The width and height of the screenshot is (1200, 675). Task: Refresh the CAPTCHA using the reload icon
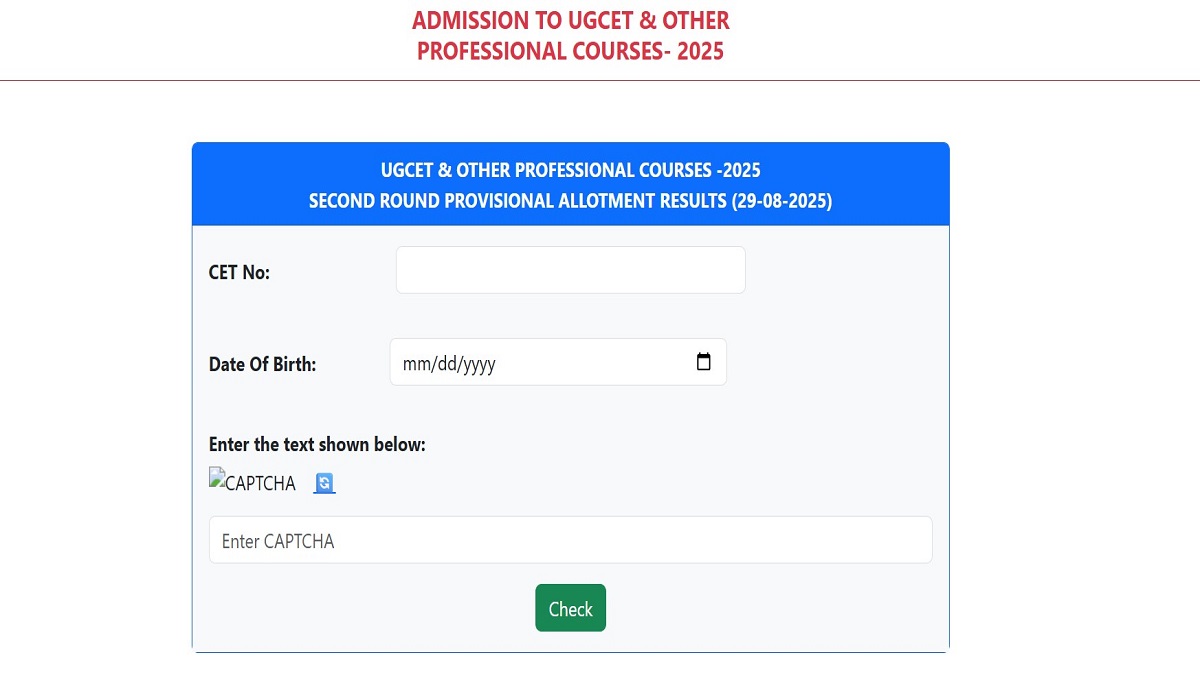pyautogui.click(x=324, y=483)
